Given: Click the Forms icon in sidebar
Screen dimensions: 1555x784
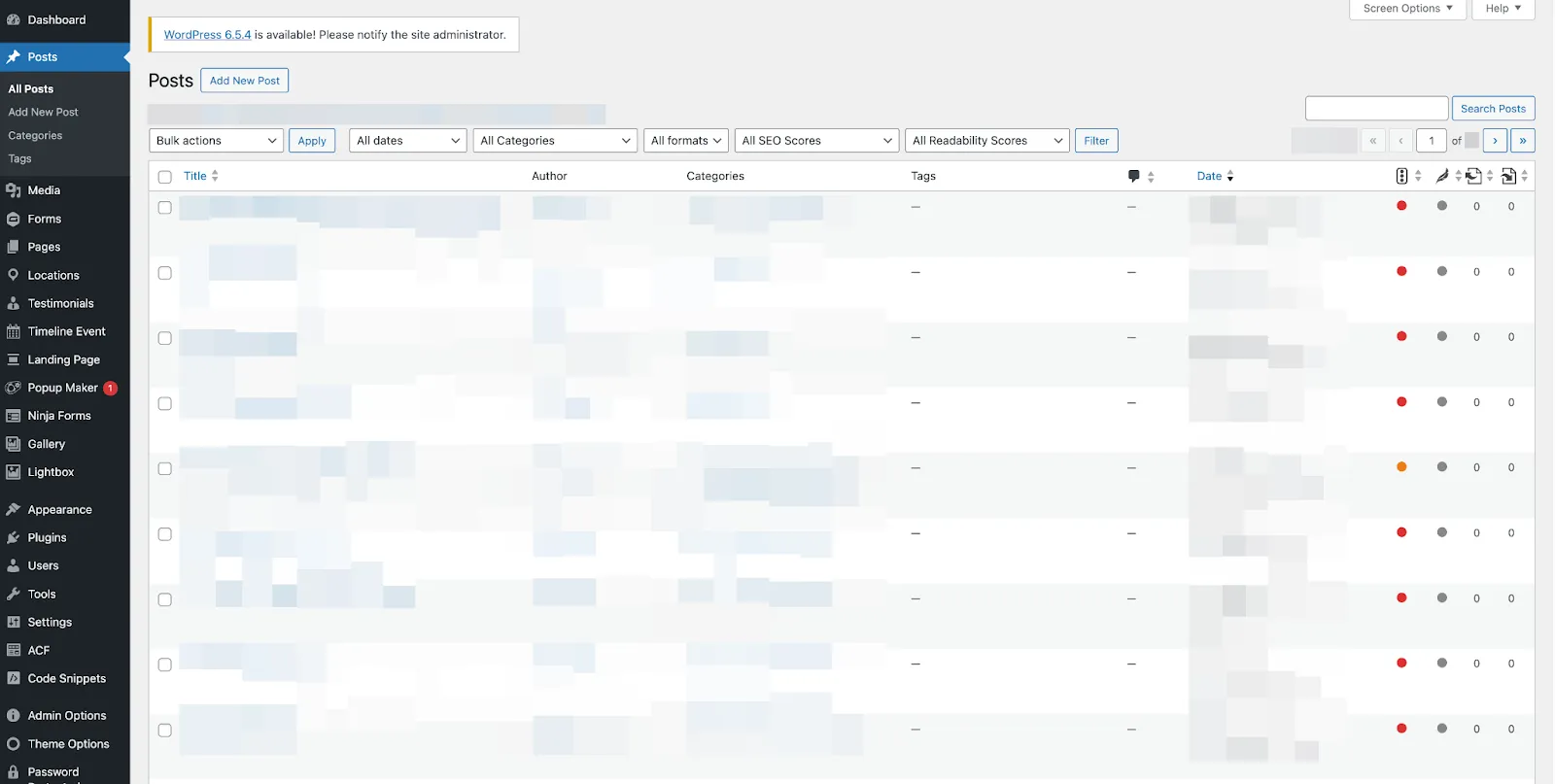Looking at the screenshot, I should pyautogui.click(x=14, y=219).
